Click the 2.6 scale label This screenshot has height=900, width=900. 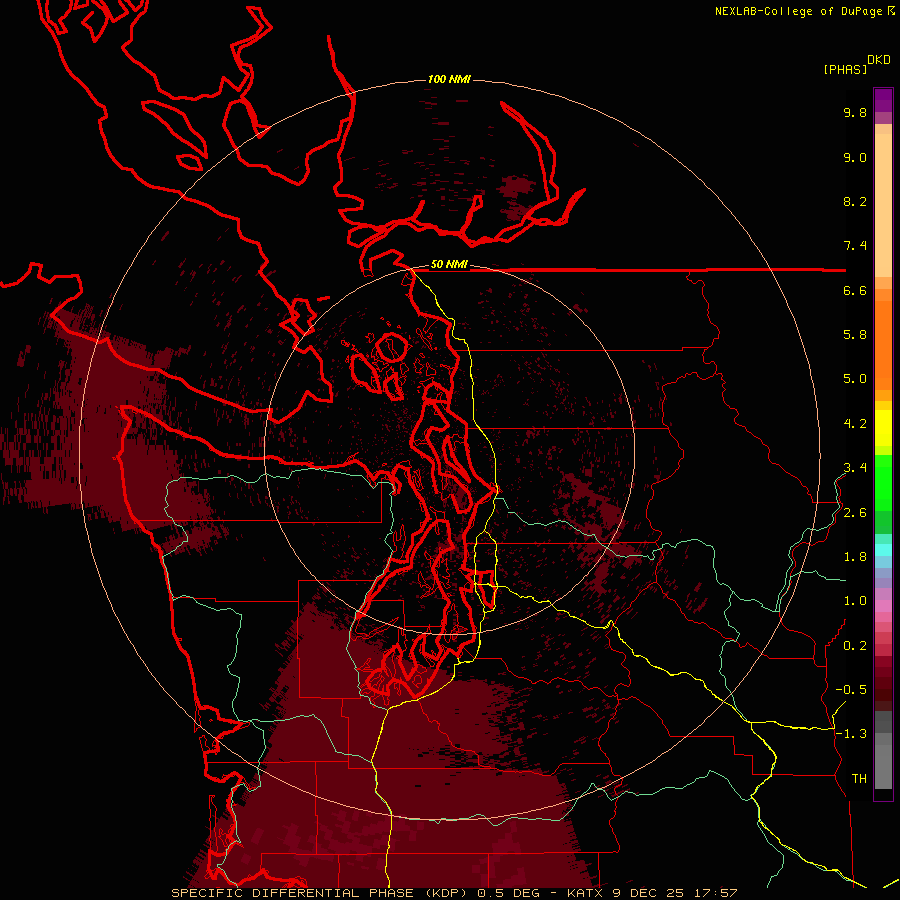point(855,513)
